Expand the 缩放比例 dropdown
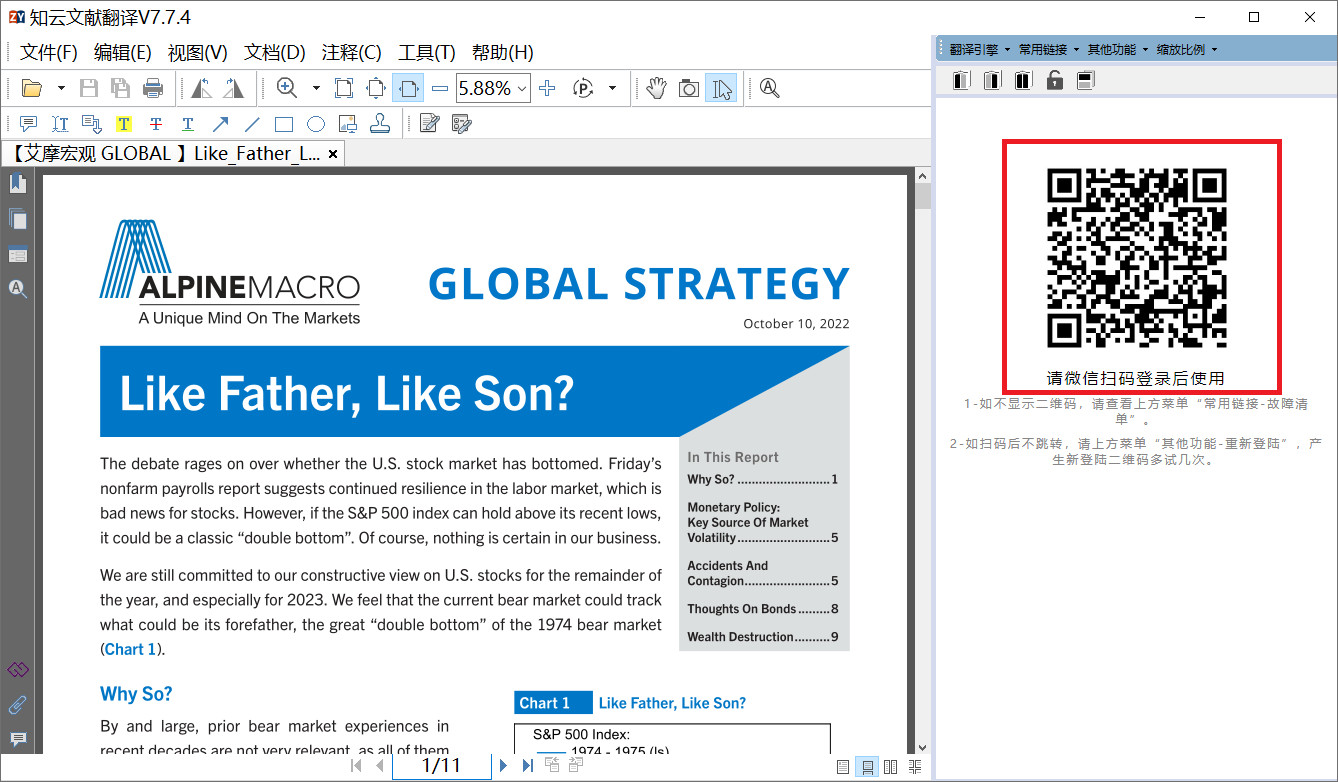1338x782 pixels. tap(1186, 49)
